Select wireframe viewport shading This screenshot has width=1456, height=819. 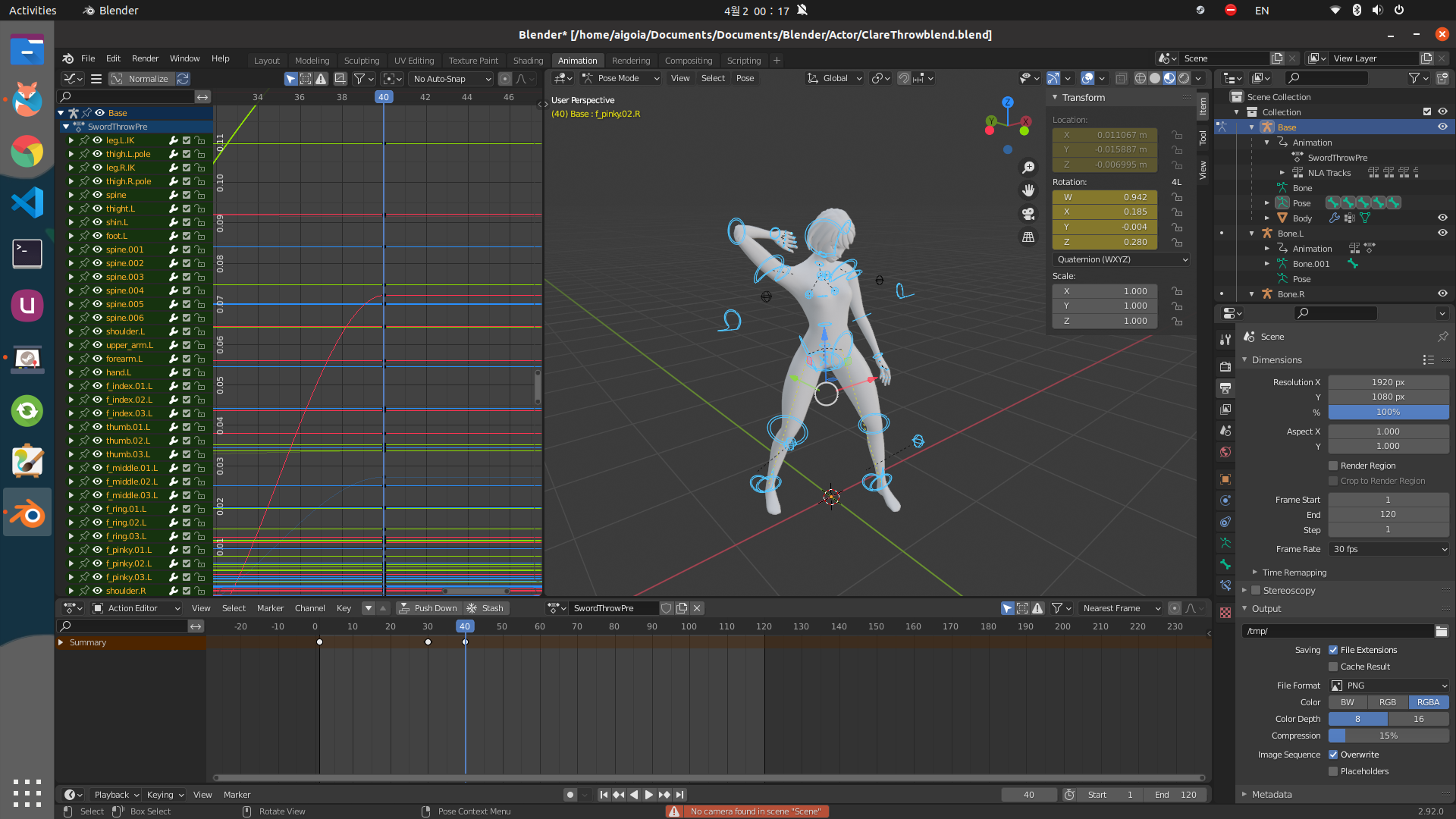pos(1140,78)
